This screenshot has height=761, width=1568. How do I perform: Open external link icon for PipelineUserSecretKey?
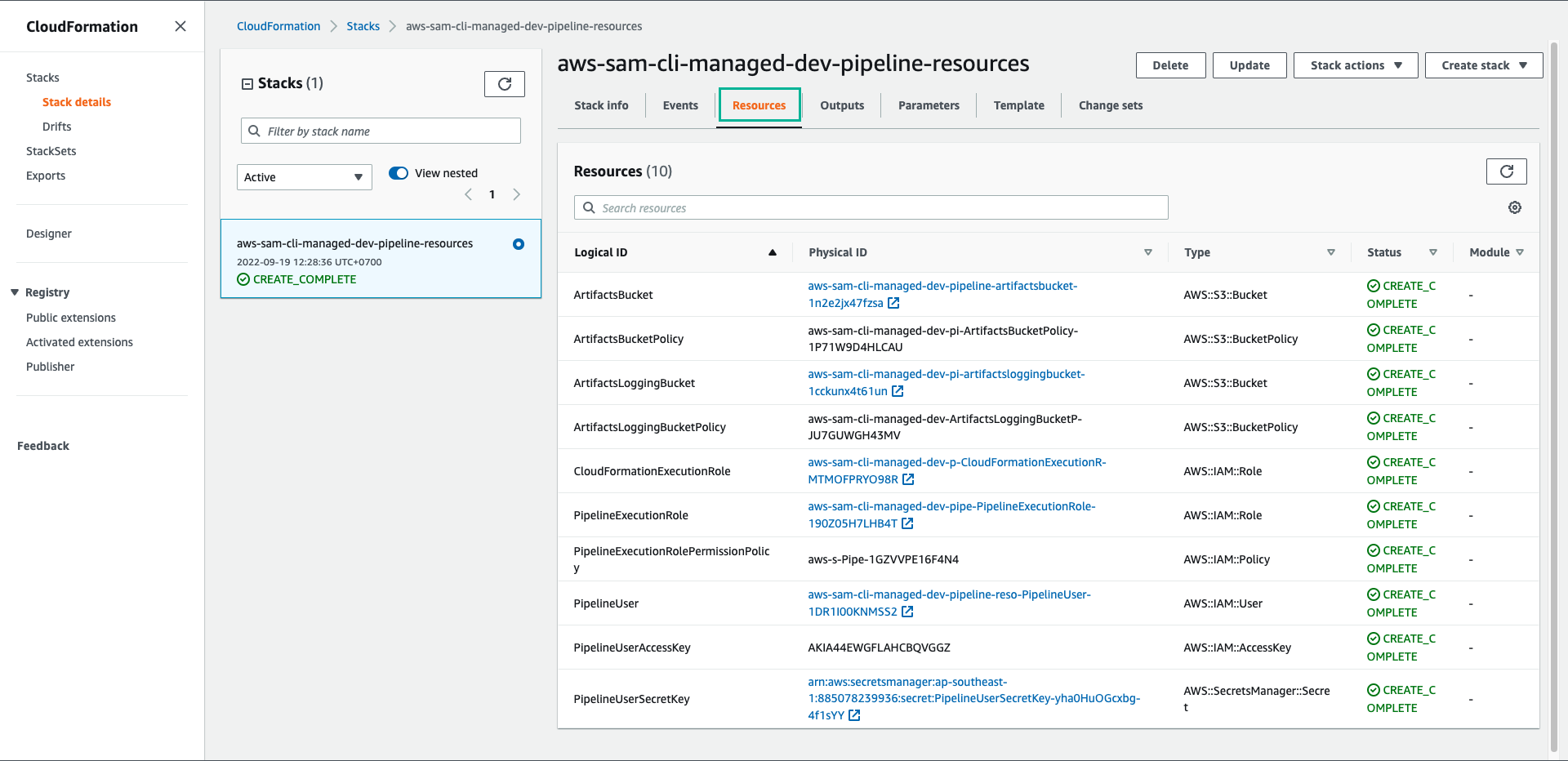click(x=854, y=715)
